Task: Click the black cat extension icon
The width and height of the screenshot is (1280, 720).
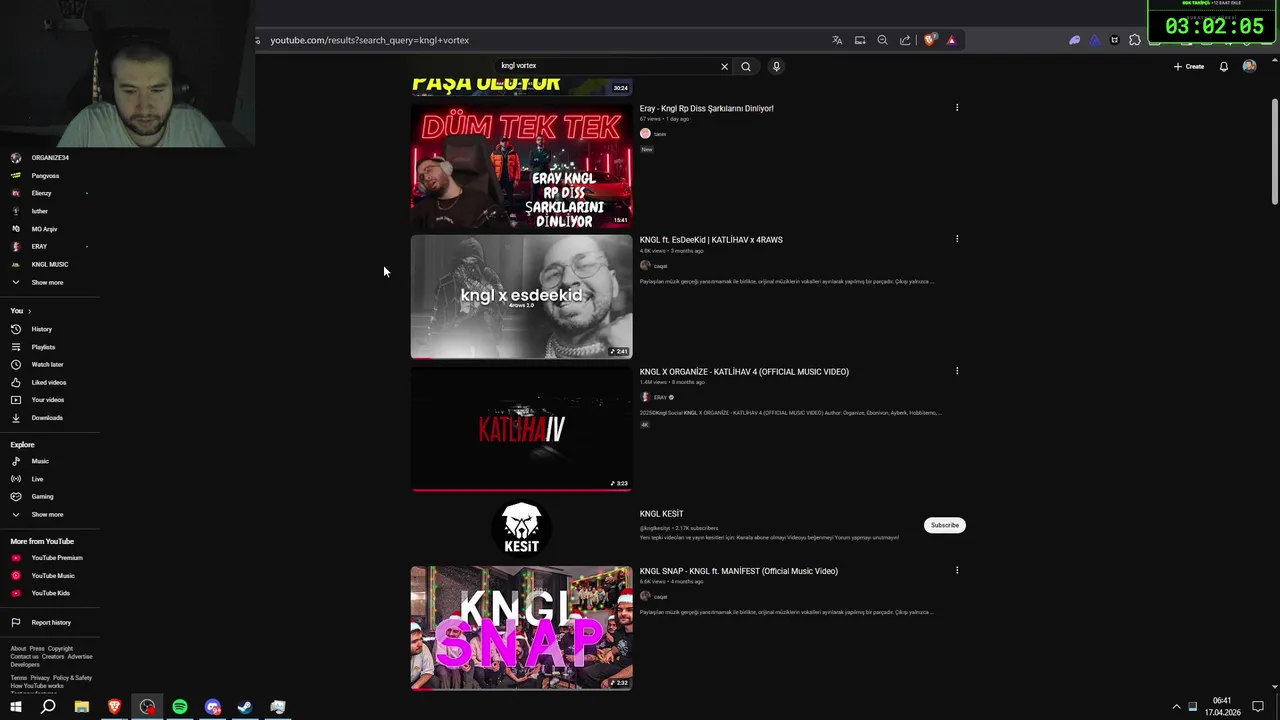Action: click(x=1115, y=40)
